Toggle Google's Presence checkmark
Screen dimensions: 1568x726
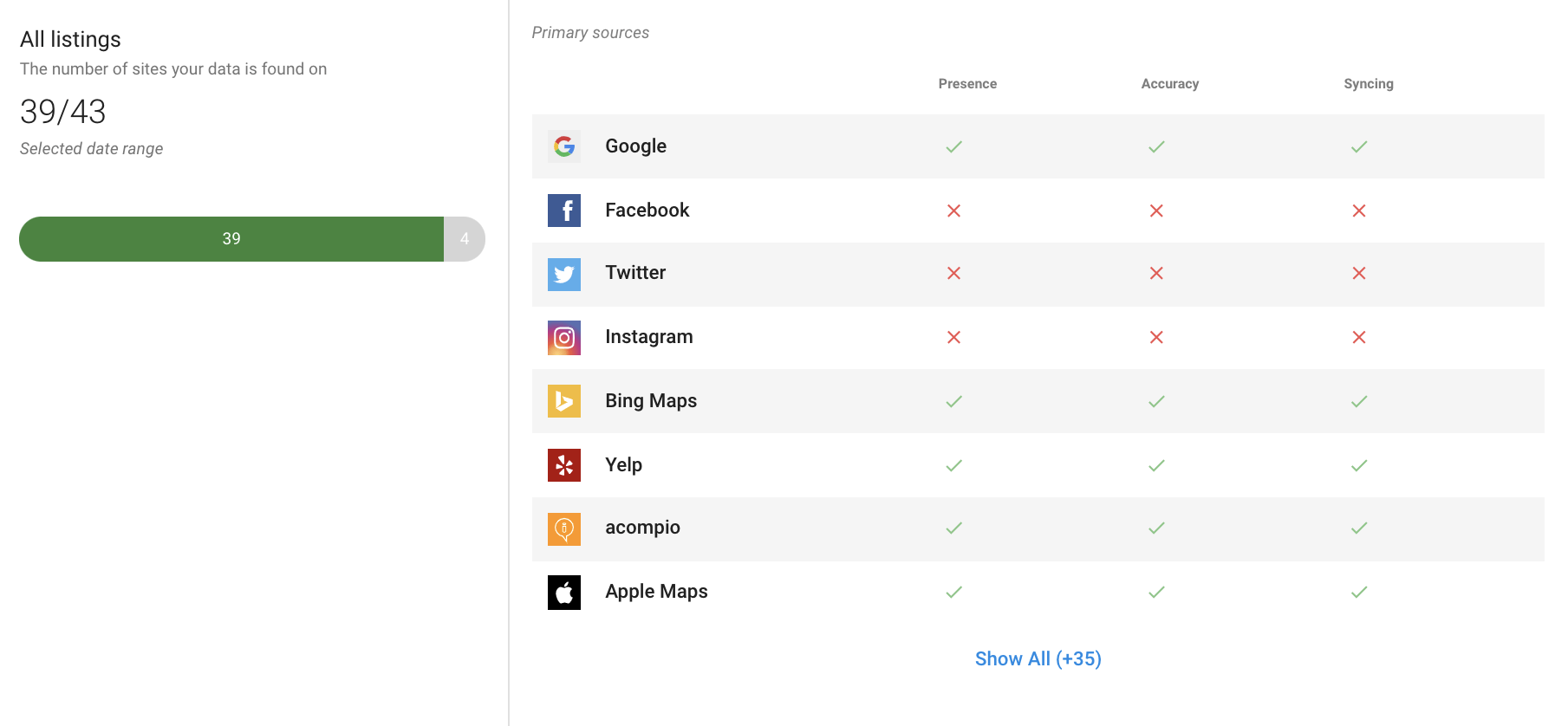tap(953, 146)
